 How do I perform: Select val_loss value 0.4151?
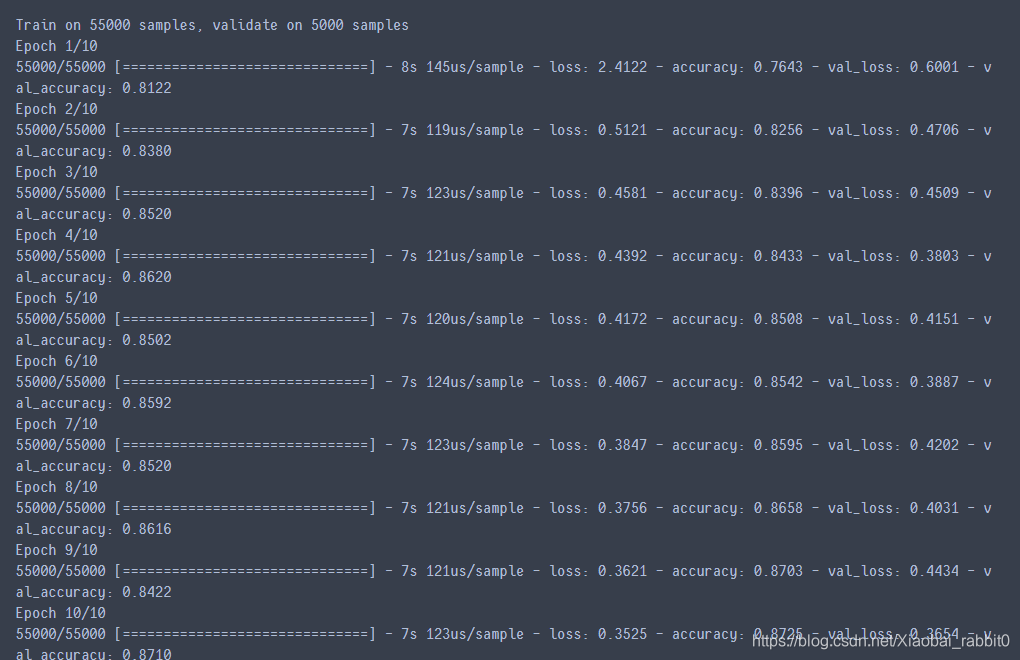click(934, 319)
